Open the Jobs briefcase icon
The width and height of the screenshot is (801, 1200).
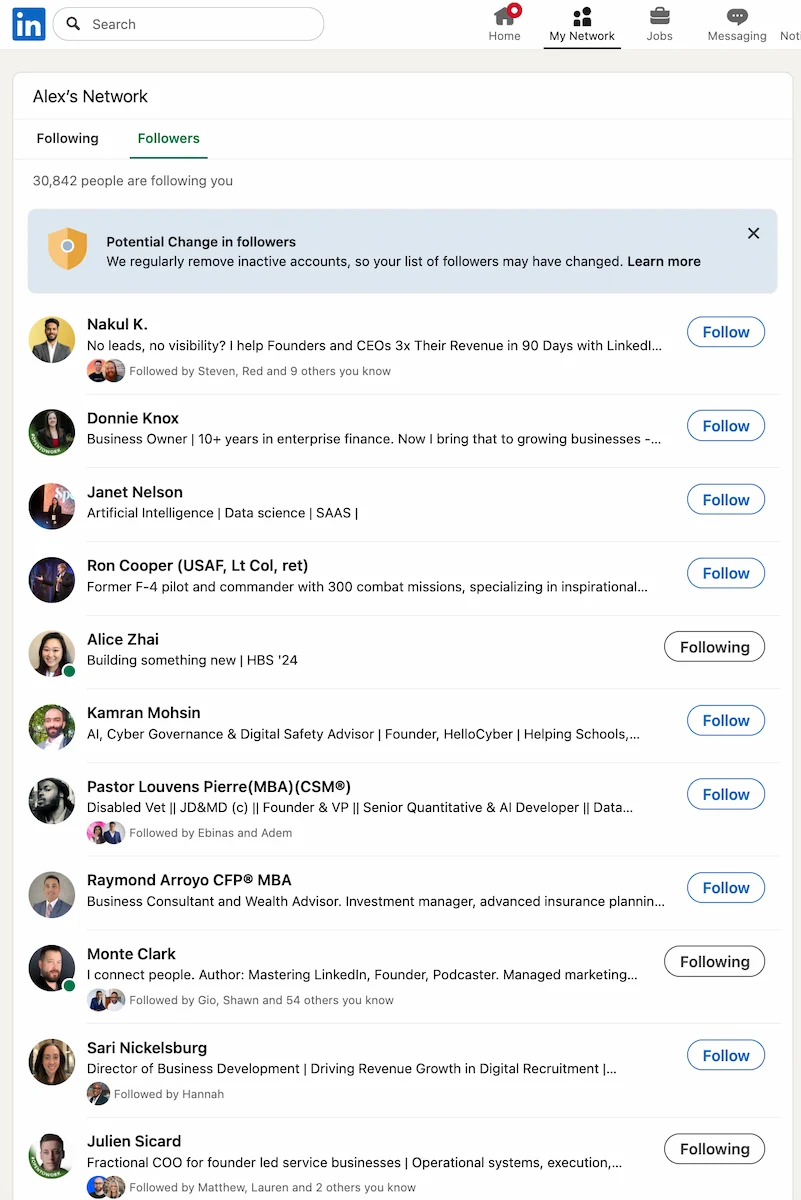(659, 18)
